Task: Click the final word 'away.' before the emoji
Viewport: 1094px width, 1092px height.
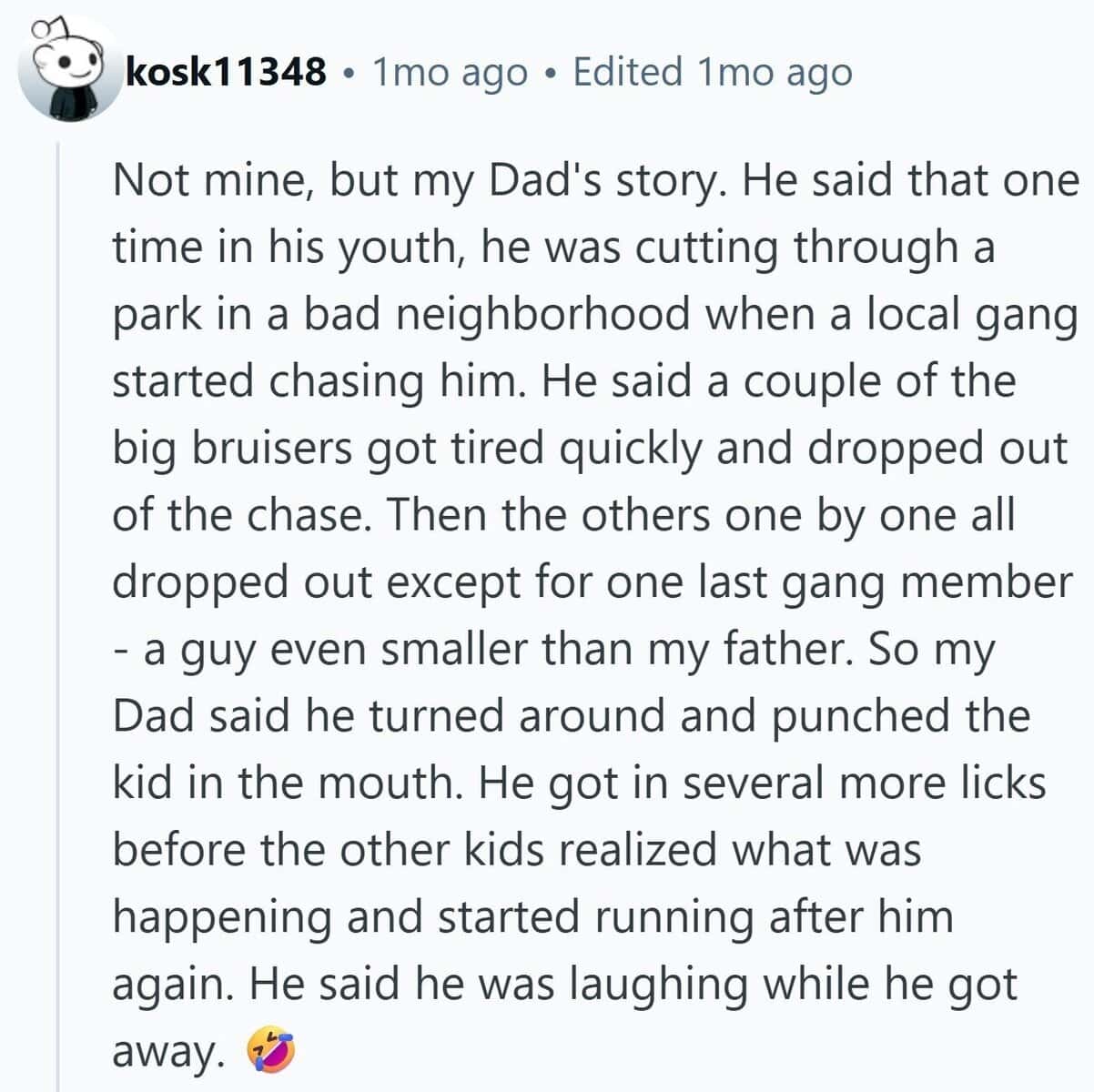Action: pyautogui.click(x=167, y=1052)
